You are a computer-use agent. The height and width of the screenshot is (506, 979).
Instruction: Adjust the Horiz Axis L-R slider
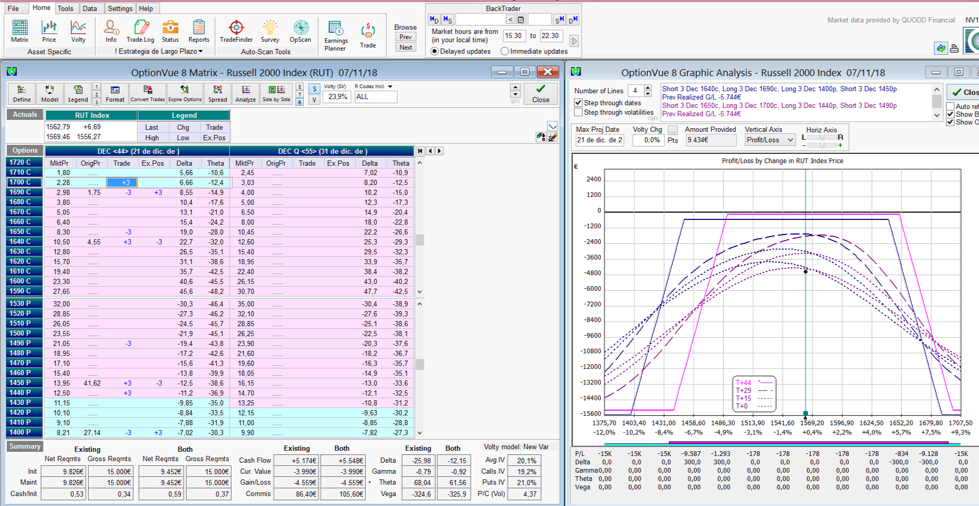[822, 137]
